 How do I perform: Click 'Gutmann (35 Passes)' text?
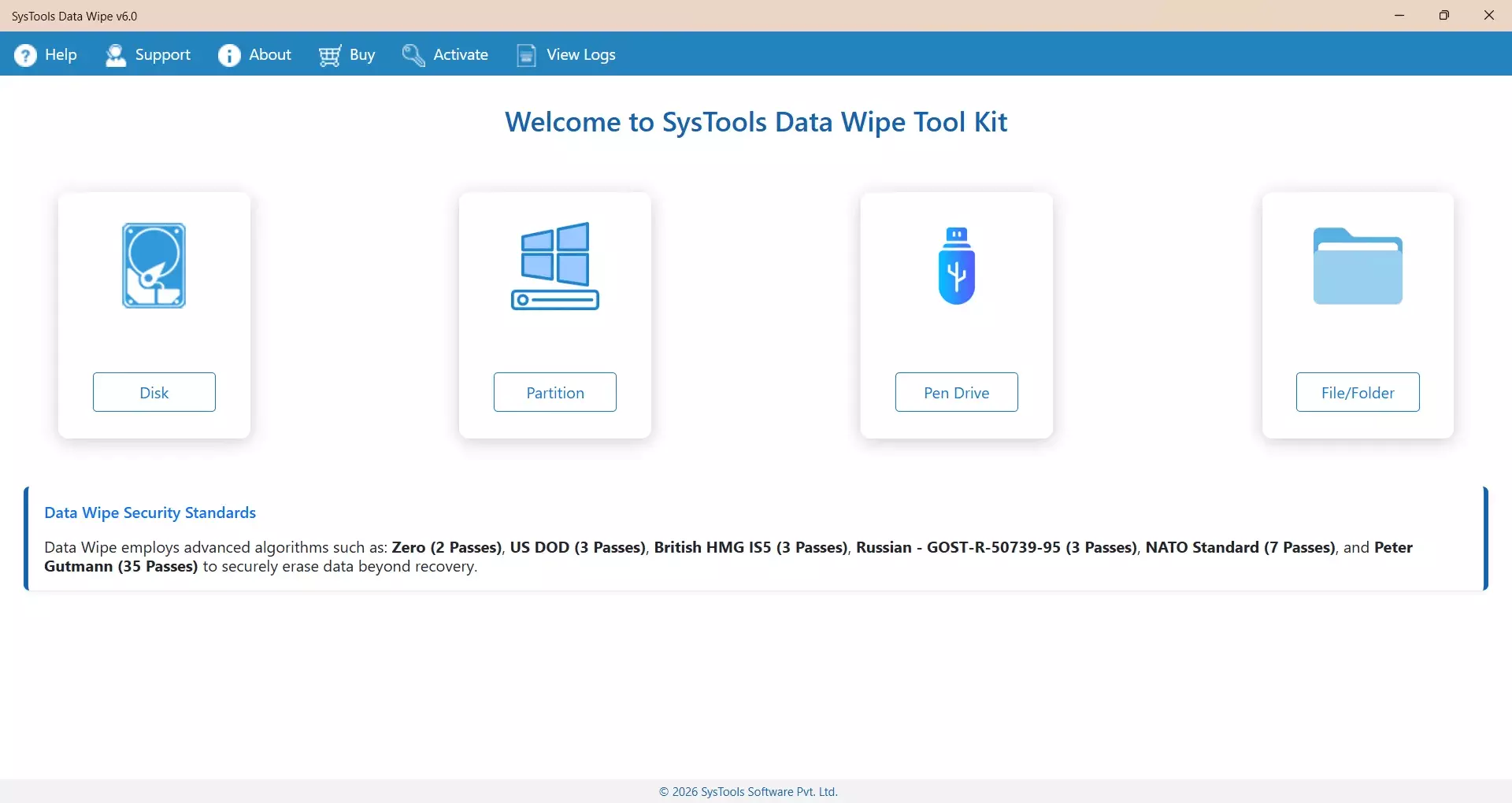tap(121, 566)
